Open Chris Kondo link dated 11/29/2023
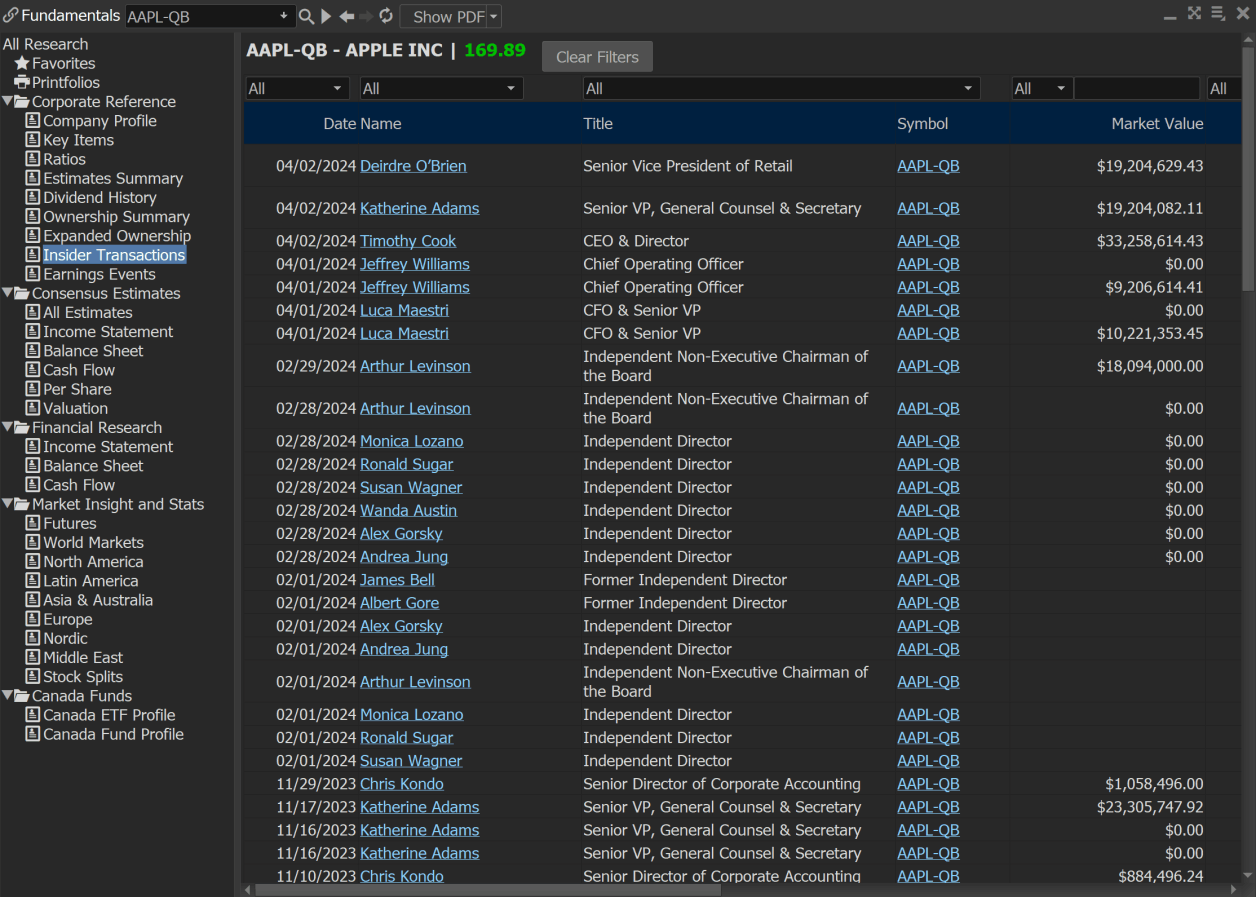The image size is (1256, 897). point(401,784)
